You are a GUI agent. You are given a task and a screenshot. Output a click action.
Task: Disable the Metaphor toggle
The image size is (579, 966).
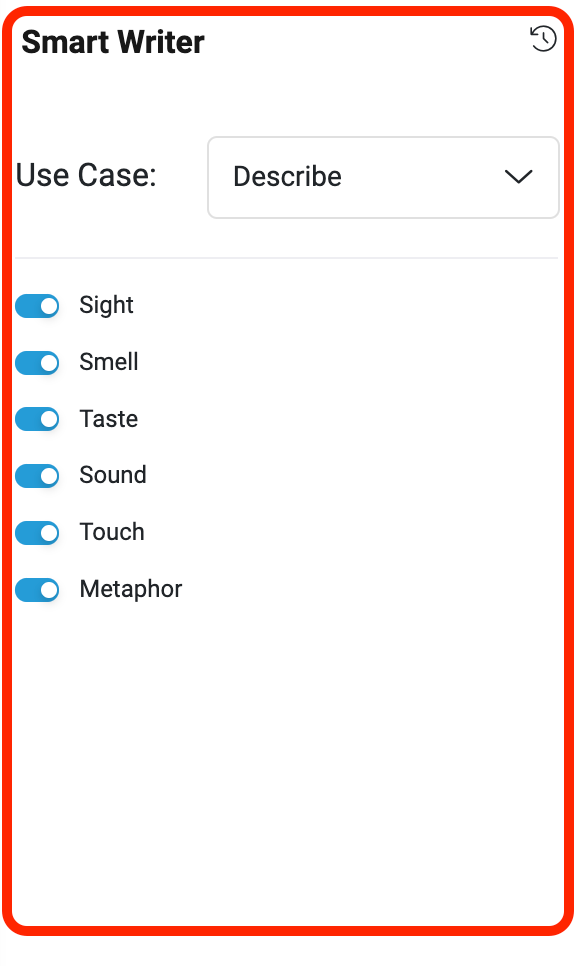37,590
